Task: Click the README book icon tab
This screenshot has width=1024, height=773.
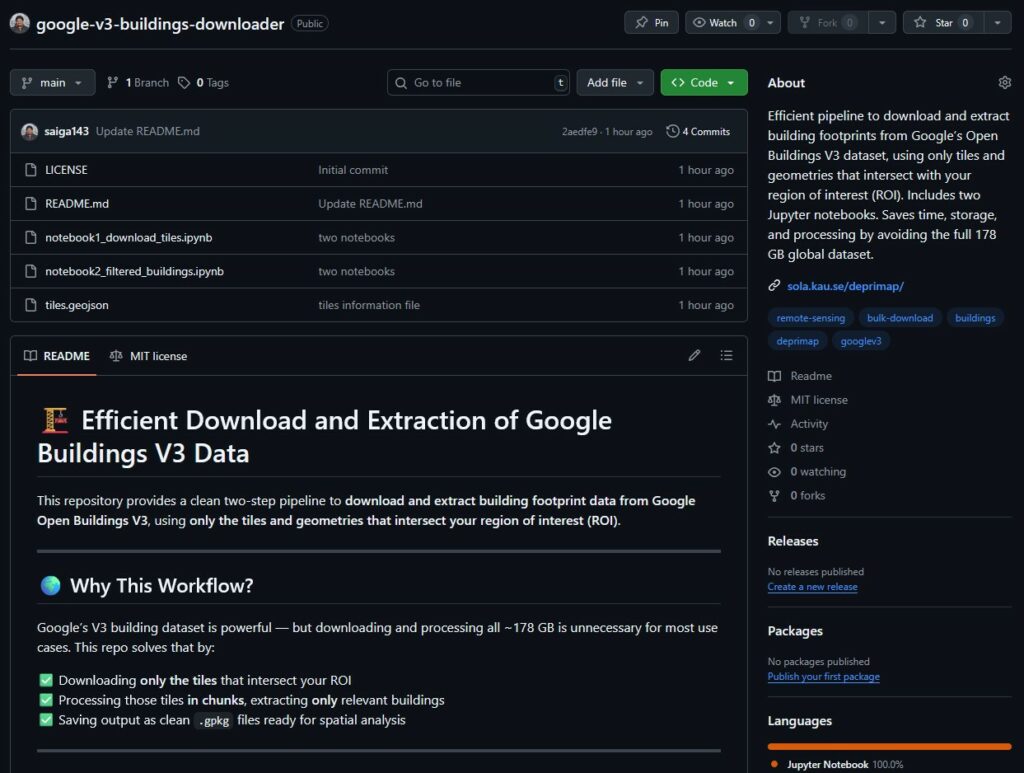Action: (30, 356)
